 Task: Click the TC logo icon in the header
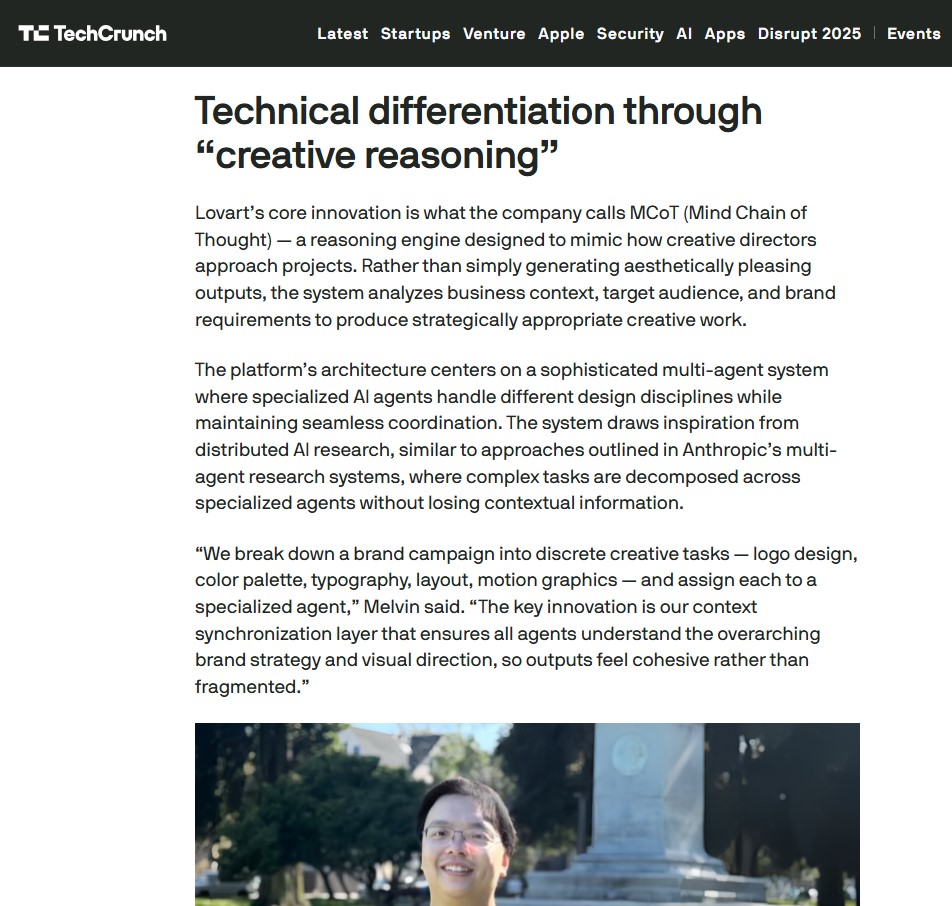tap(33, 33)
